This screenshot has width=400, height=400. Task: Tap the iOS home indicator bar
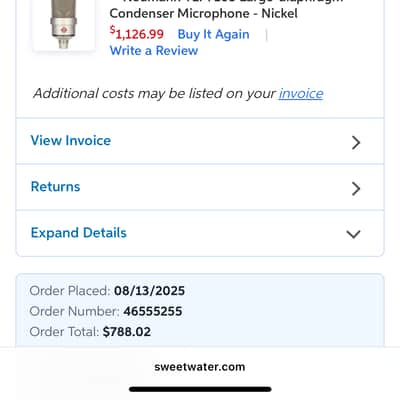tap(200, 389)
